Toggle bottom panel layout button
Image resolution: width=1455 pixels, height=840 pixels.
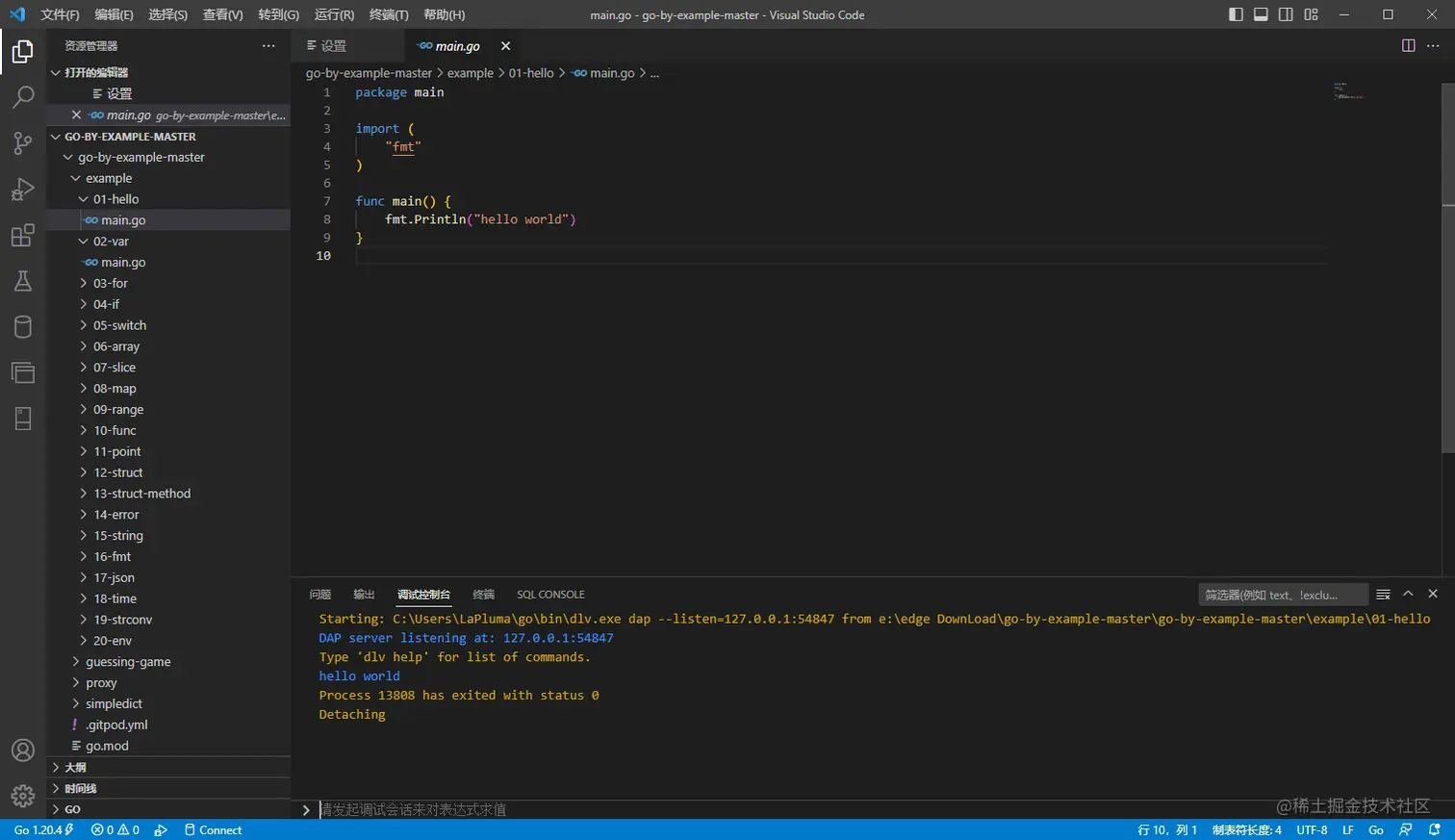tap(1261, 14)
